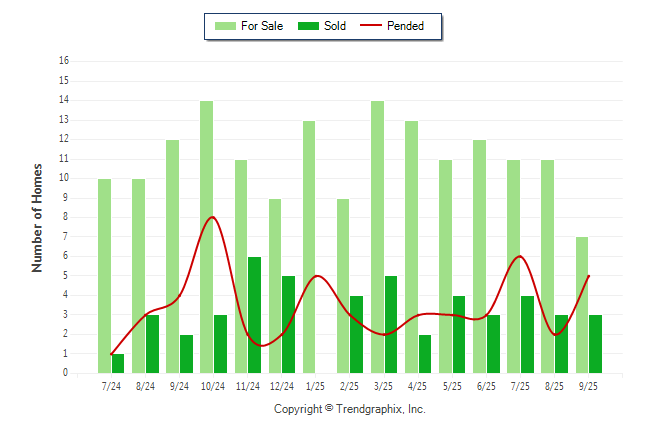Select the 10/24 For Sale bar
Image resolution: width=646 pixels, height=434 pixels.
point(206,237)
